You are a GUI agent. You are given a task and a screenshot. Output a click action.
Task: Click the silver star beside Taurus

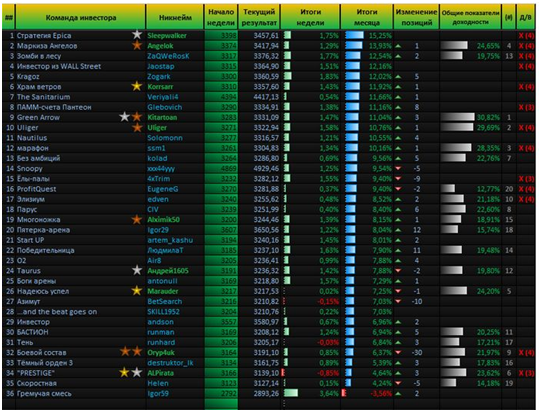click(x=137, y=270)
